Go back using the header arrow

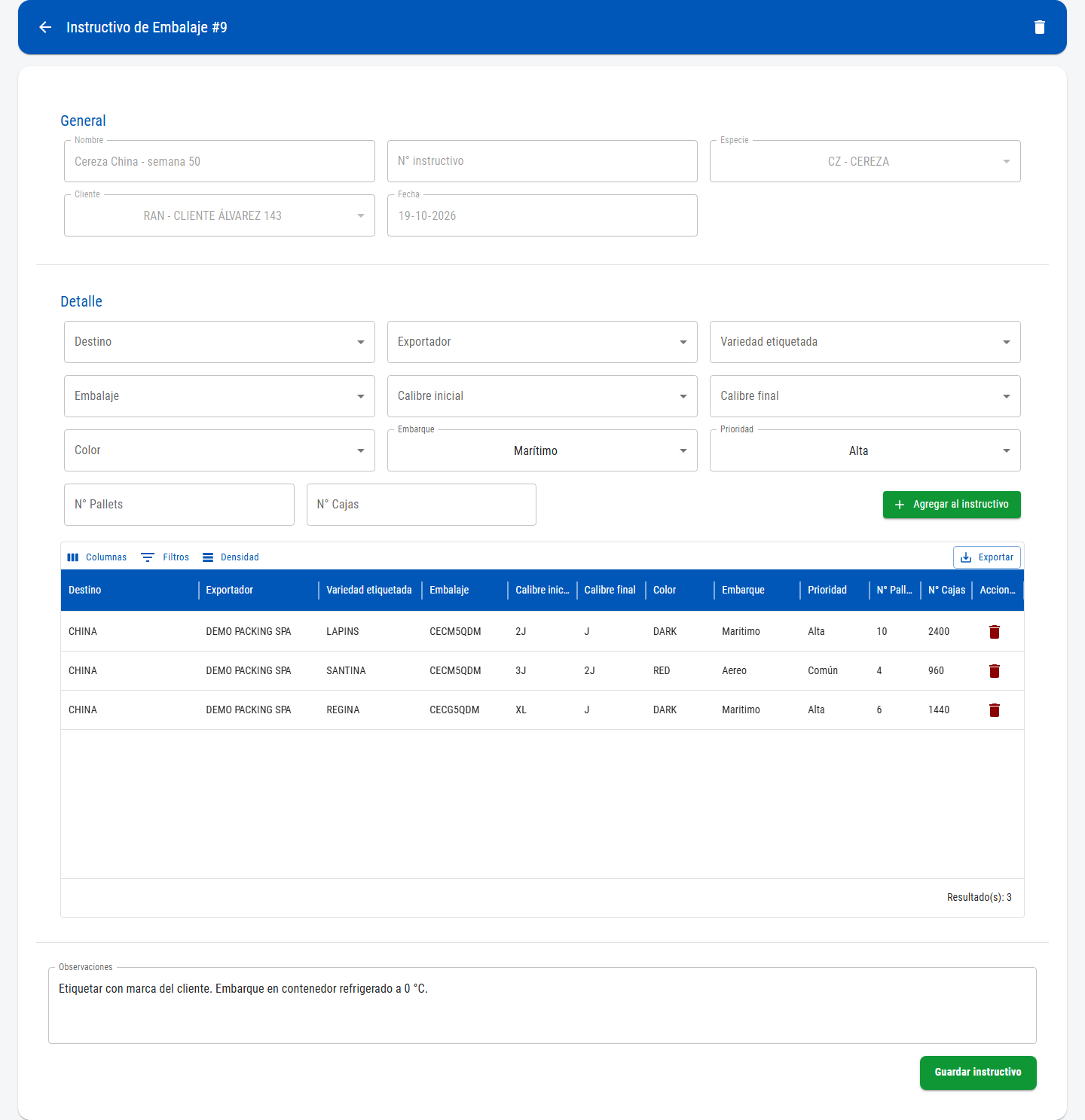pyautogui.click(x=45, y=27)
